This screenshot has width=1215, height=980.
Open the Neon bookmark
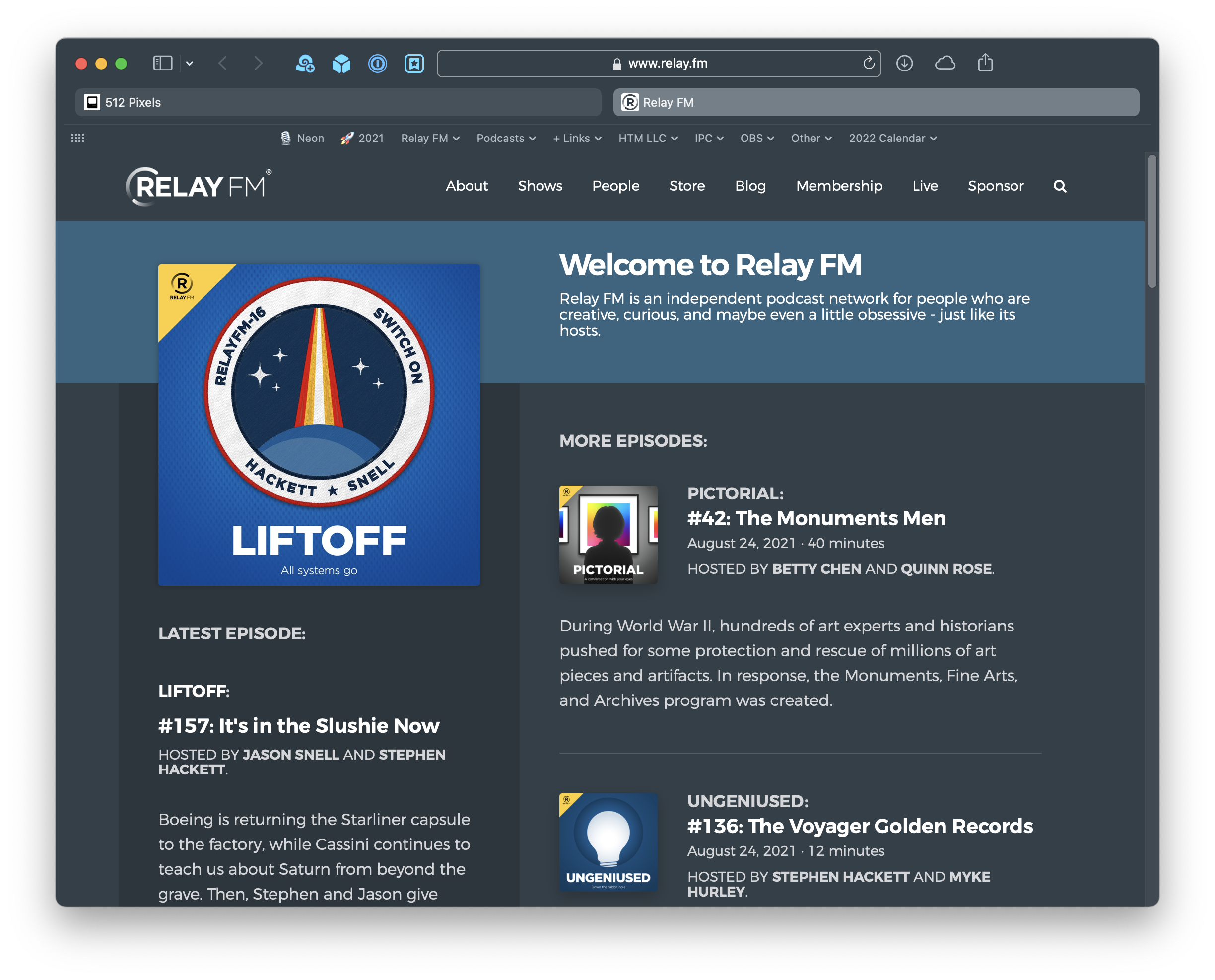302,139
